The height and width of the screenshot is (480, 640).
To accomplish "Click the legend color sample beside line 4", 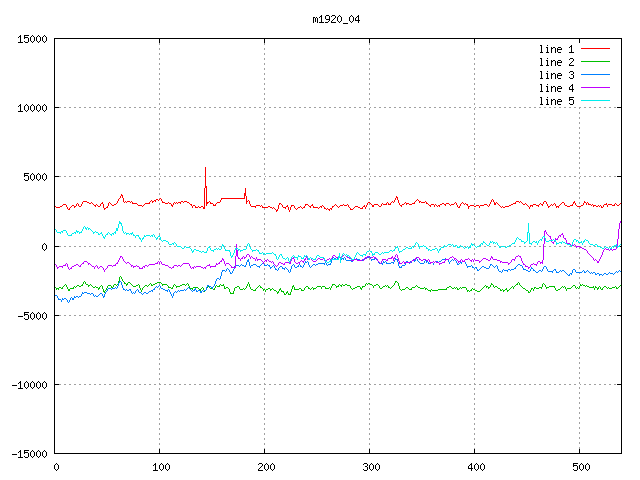I will pos(595,88).
